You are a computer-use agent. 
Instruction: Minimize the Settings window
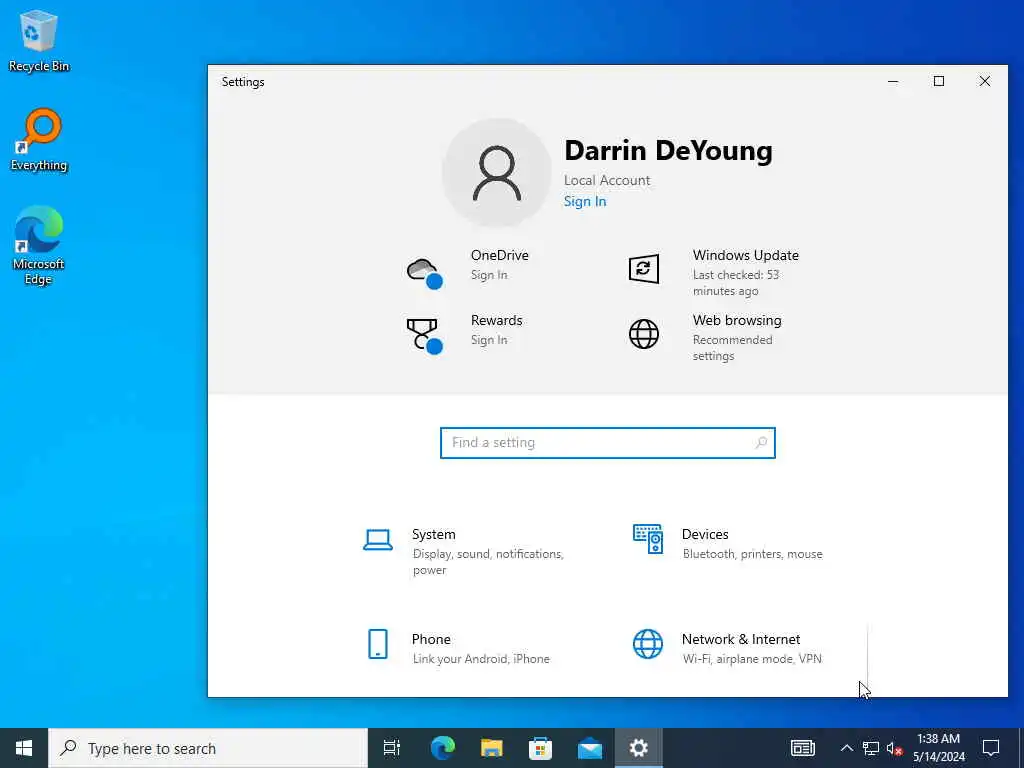[893, 82]
